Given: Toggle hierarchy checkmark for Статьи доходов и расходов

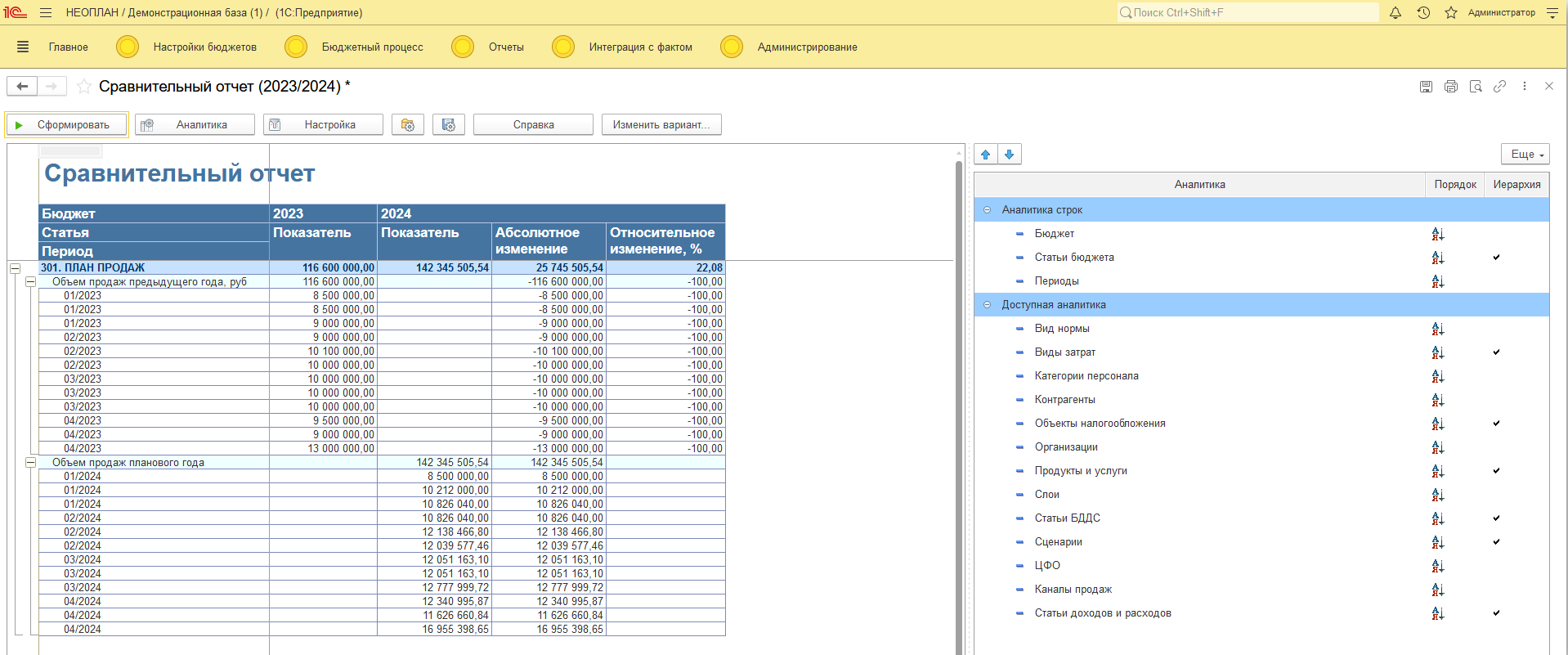Looking at the screenshot, I should click(1496, 612).
